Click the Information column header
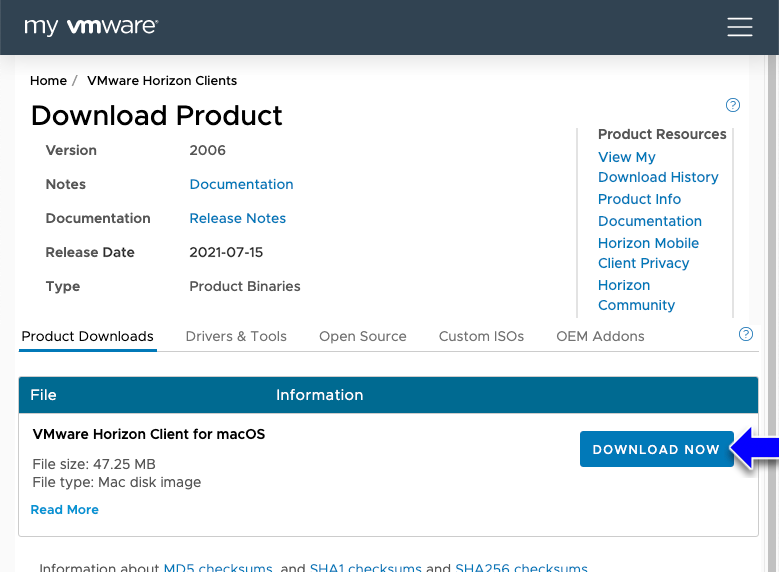The width and height of the screenshot is (779, 572). [x=319, y=395]
